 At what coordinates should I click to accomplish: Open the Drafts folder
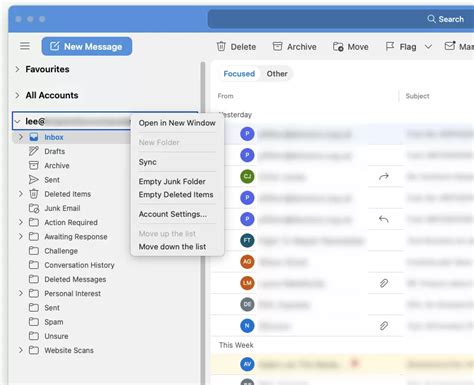pos(55,151)
